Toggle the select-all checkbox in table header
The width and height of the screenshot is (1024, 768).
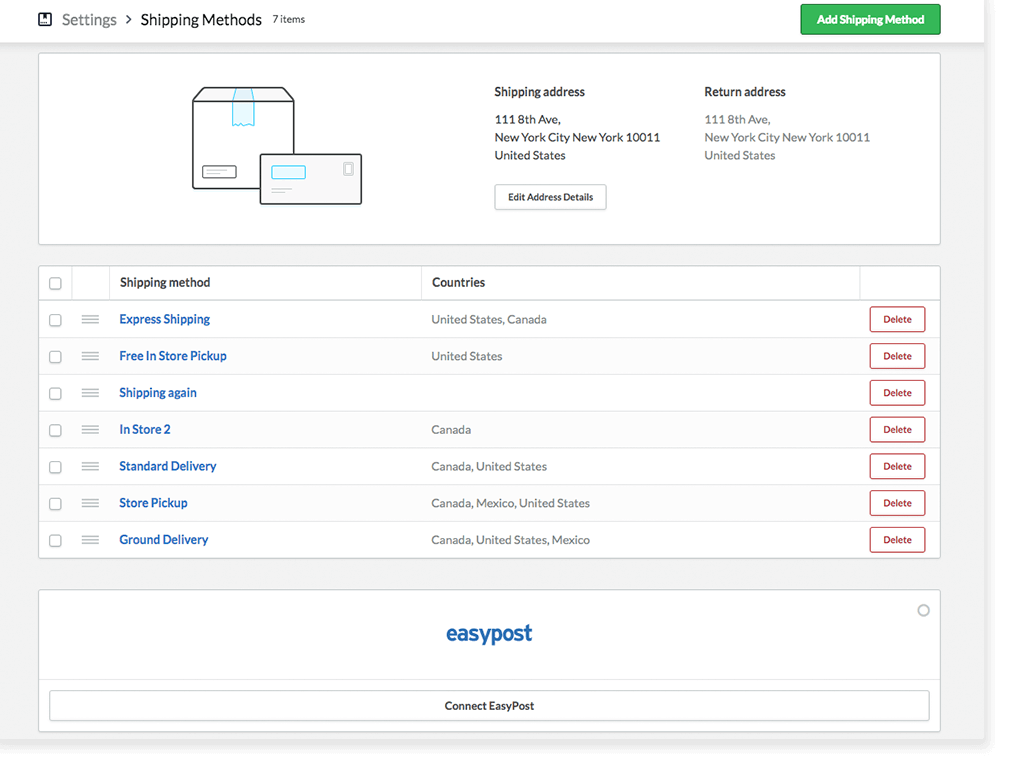(56, 283)
